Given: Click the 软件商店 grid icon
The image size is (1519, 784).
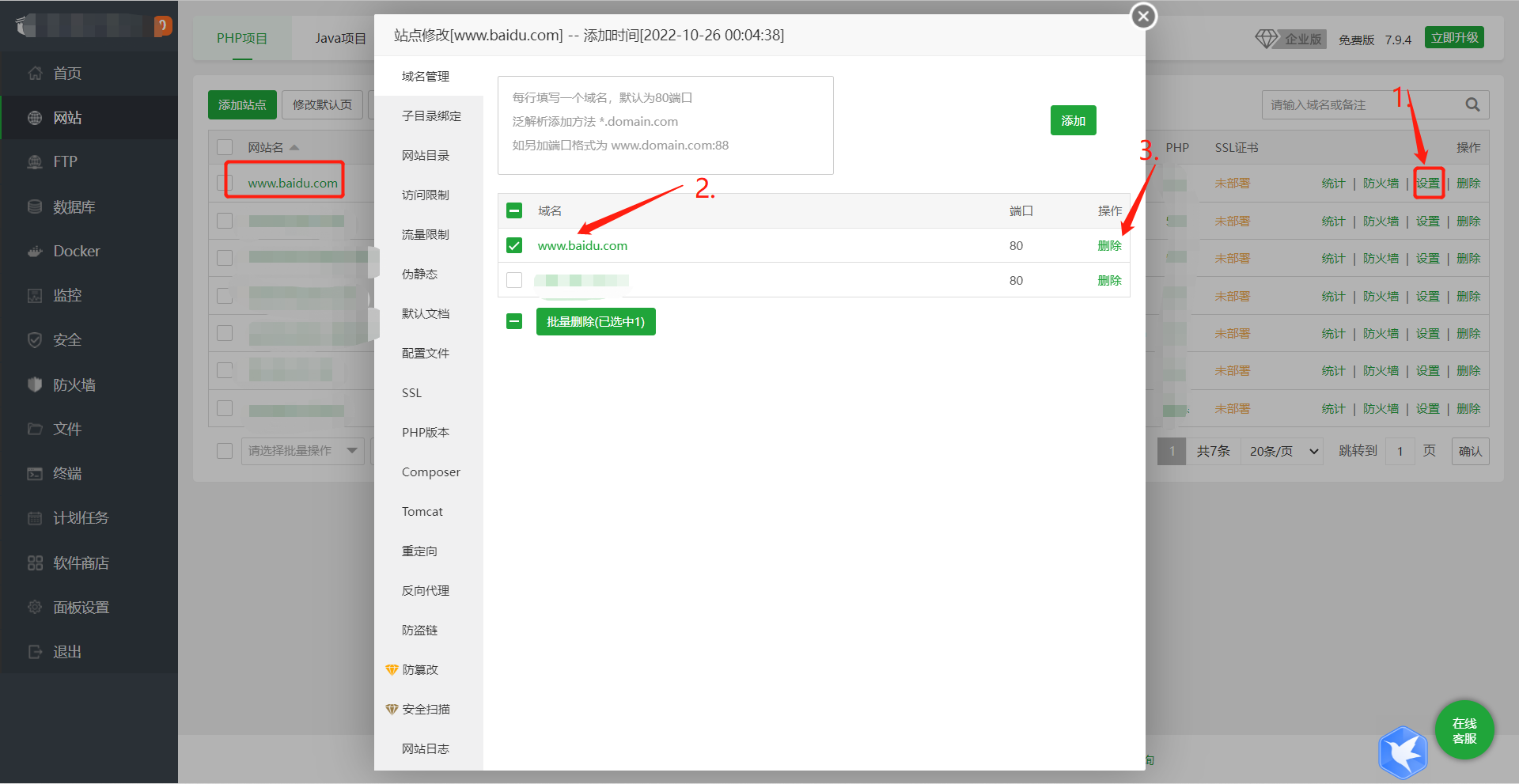Looking at the screenshot, I should tap(35, 563).
